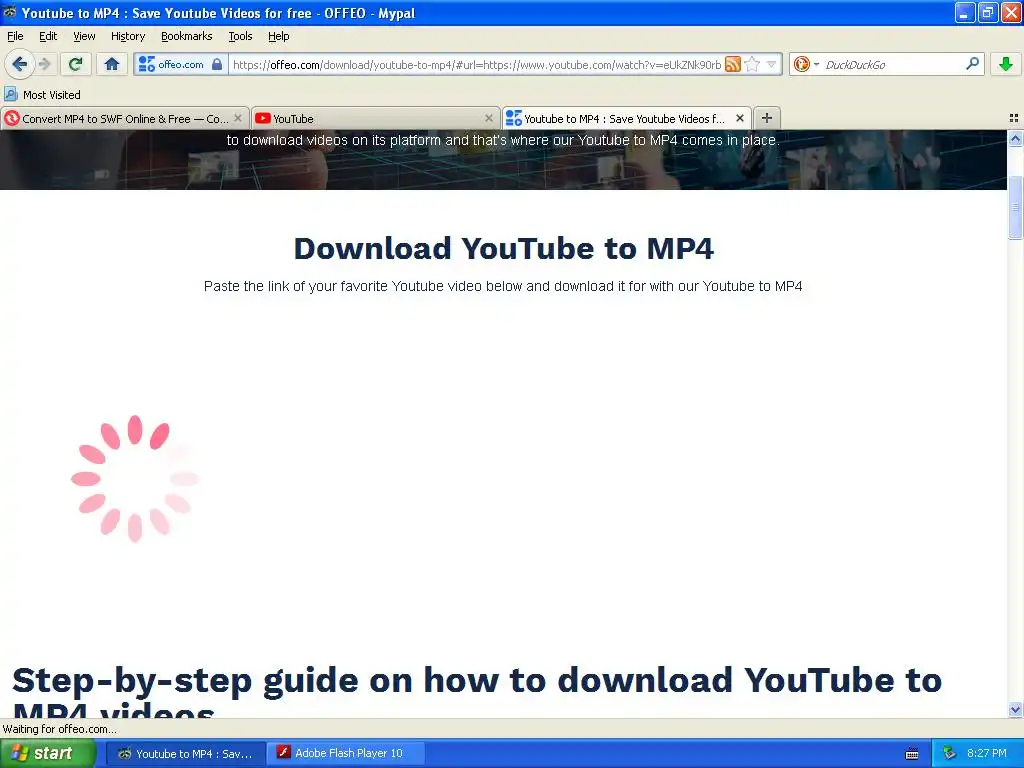Open the Downloads green arrow button

pyautogui.click(x=1006, y=64)
